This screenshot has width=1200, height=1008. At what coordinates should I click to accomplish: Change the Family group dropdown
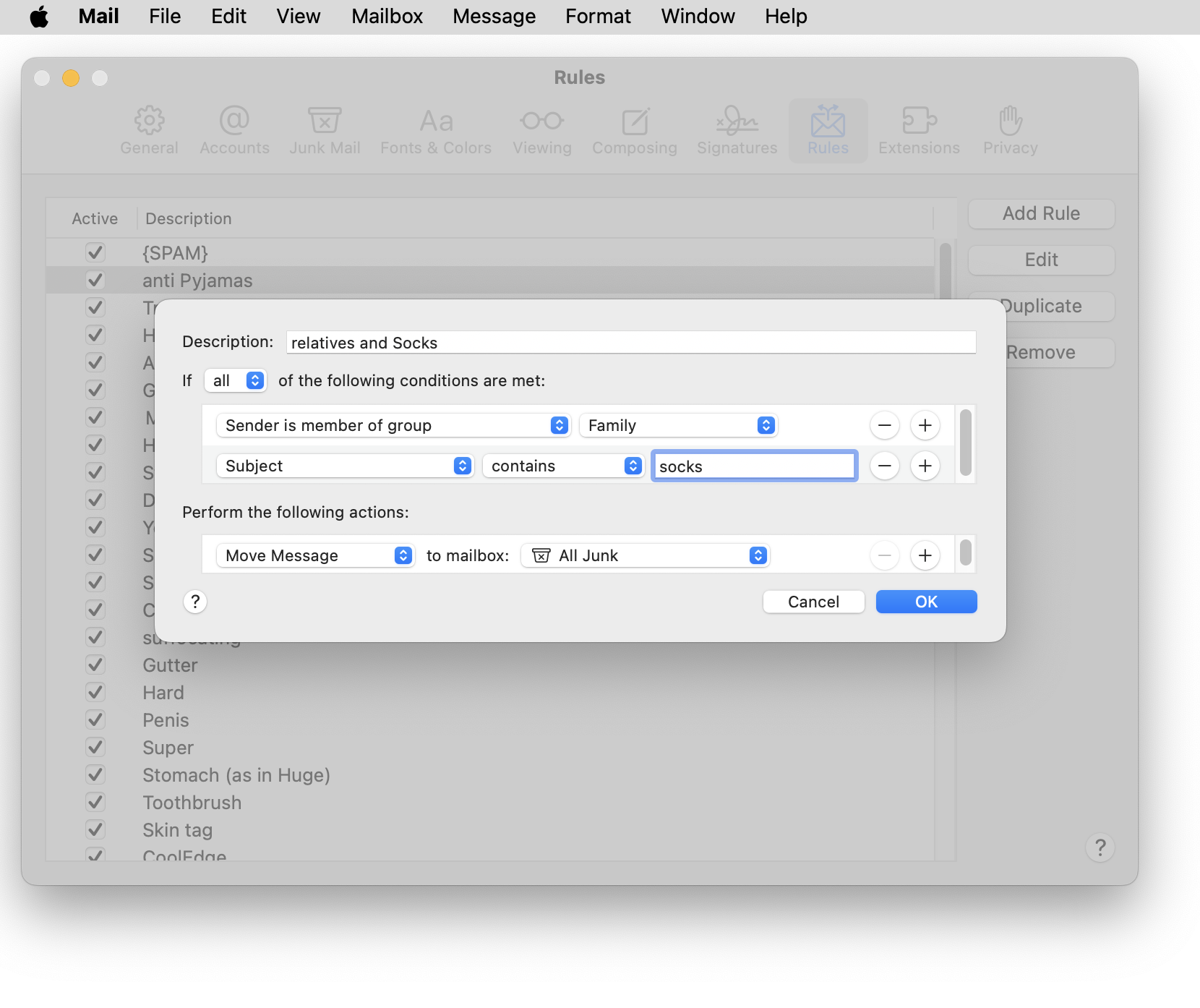(x=678, y=425)
